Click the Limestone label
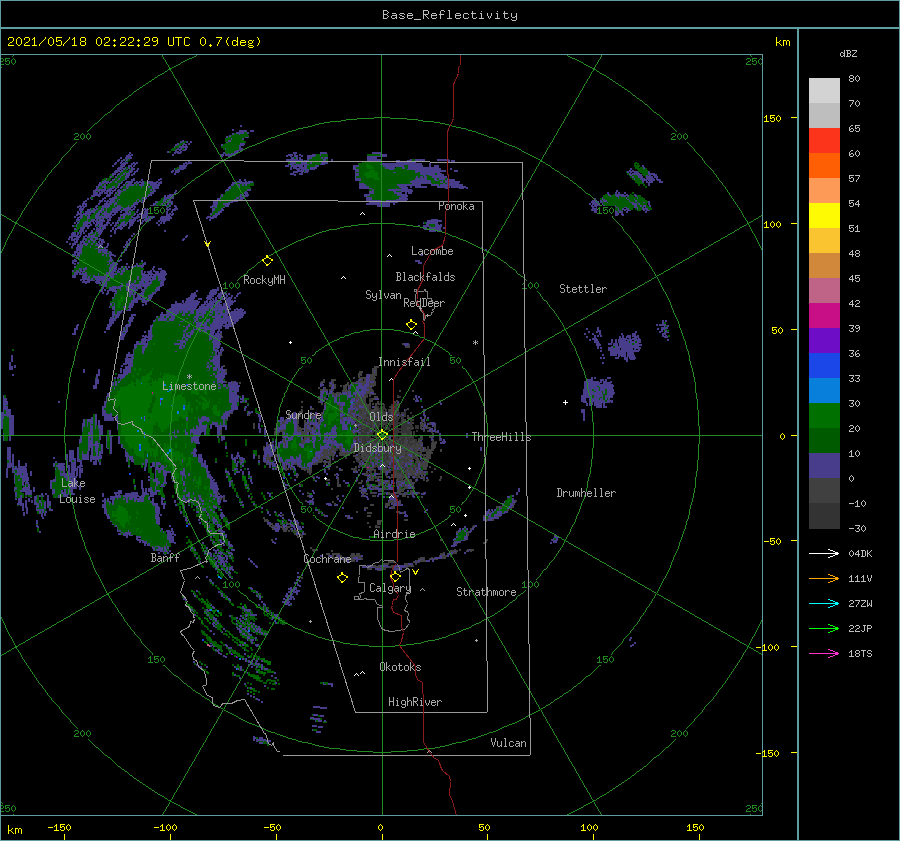 189,386
